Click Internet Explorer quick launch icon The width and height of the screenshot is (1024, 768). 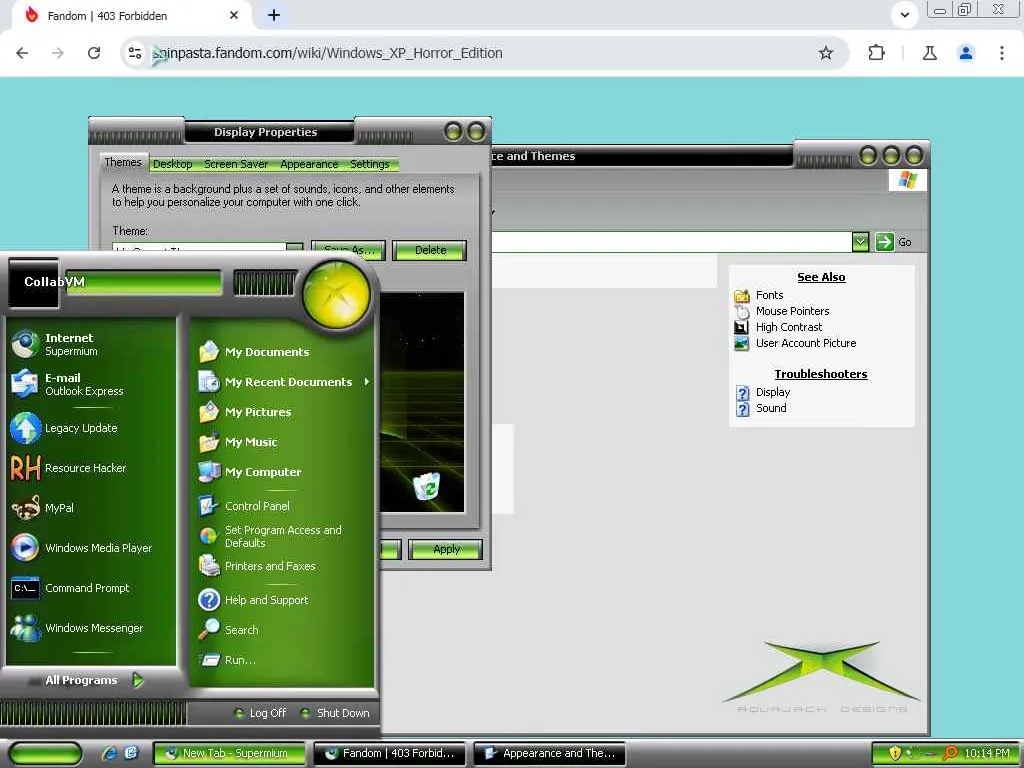[x=108, y=754]
